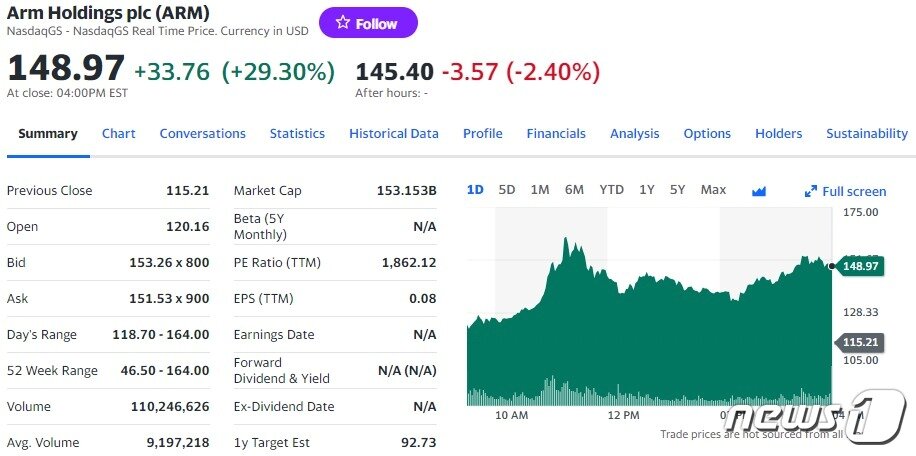View the Historical Data tab

coord(393,134)
